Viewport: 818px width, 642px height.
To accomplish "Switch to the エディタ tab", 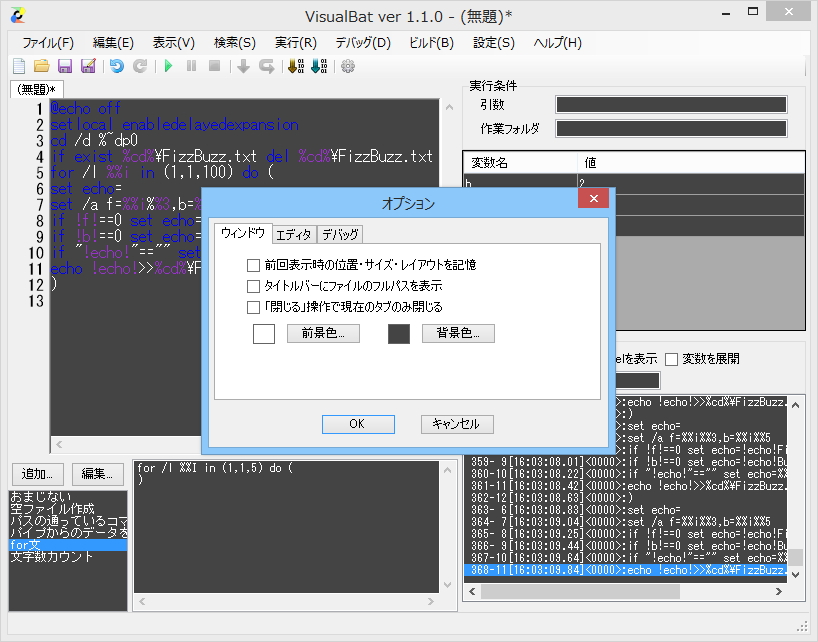I will [x=294, y=235].
